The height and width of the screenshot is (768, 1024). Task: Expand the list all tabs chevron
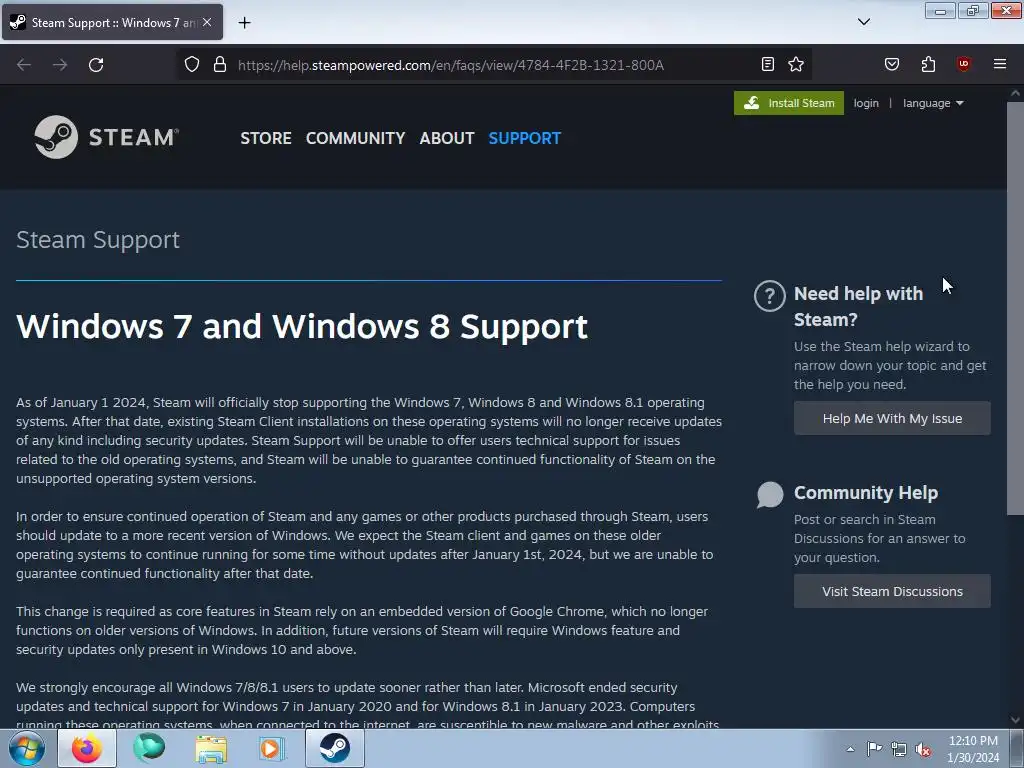864,22
